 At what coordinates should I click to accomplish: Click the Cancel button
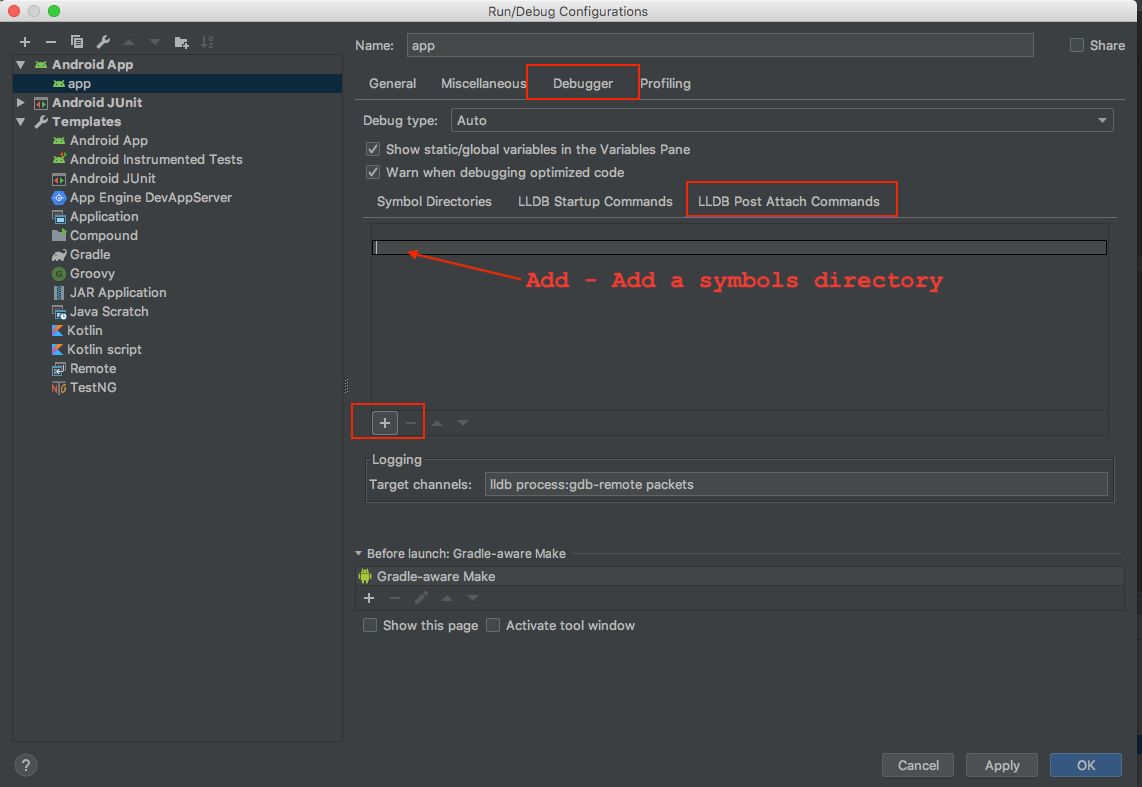coord(918,765)
